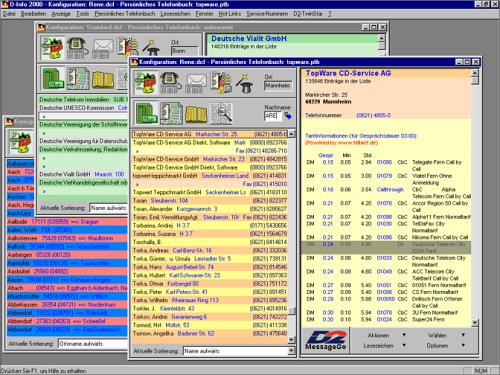Open Lesezeichen menu in menu bar
Image resolution: width=500 pixels, height=375 pixels.
175,14
